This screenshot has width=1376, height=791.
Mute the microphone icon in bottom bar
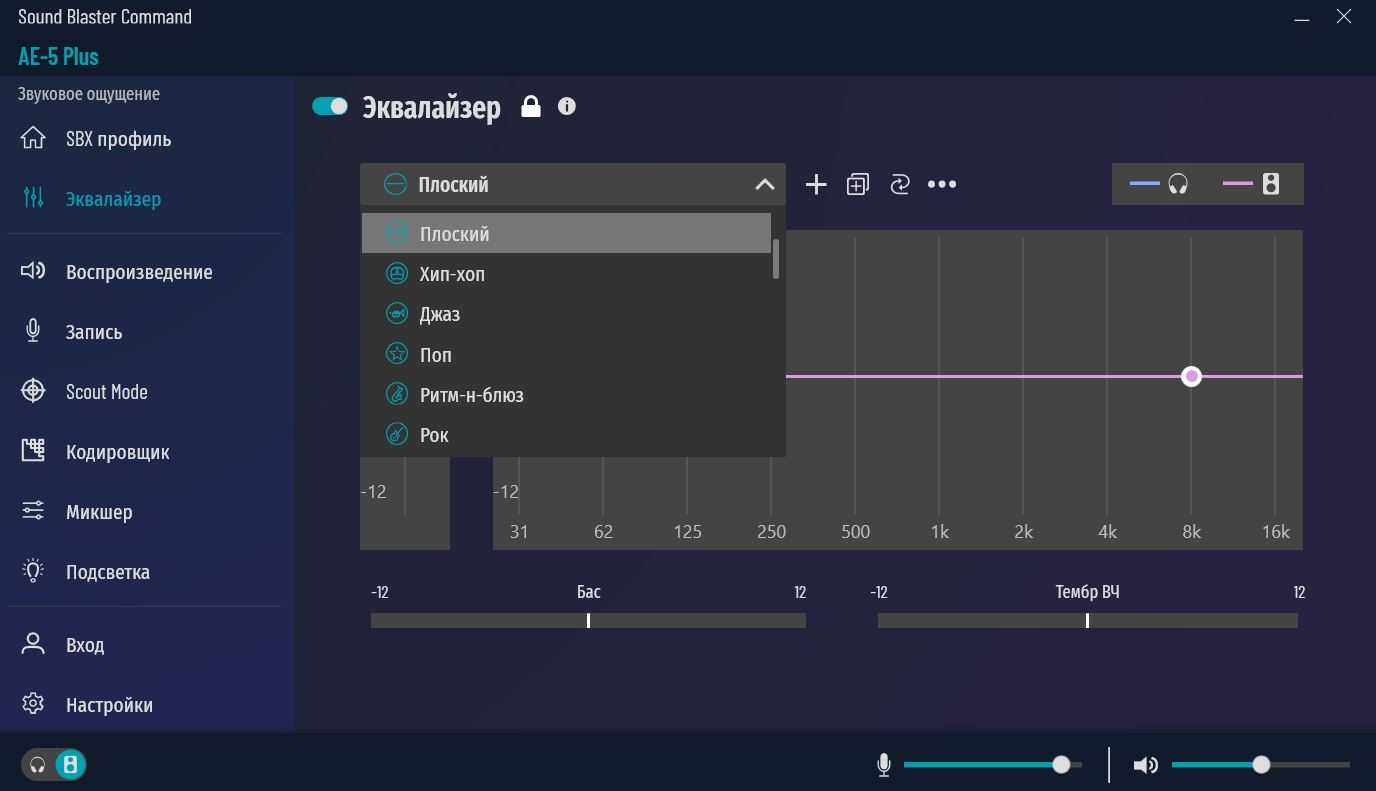click(884, 765)
